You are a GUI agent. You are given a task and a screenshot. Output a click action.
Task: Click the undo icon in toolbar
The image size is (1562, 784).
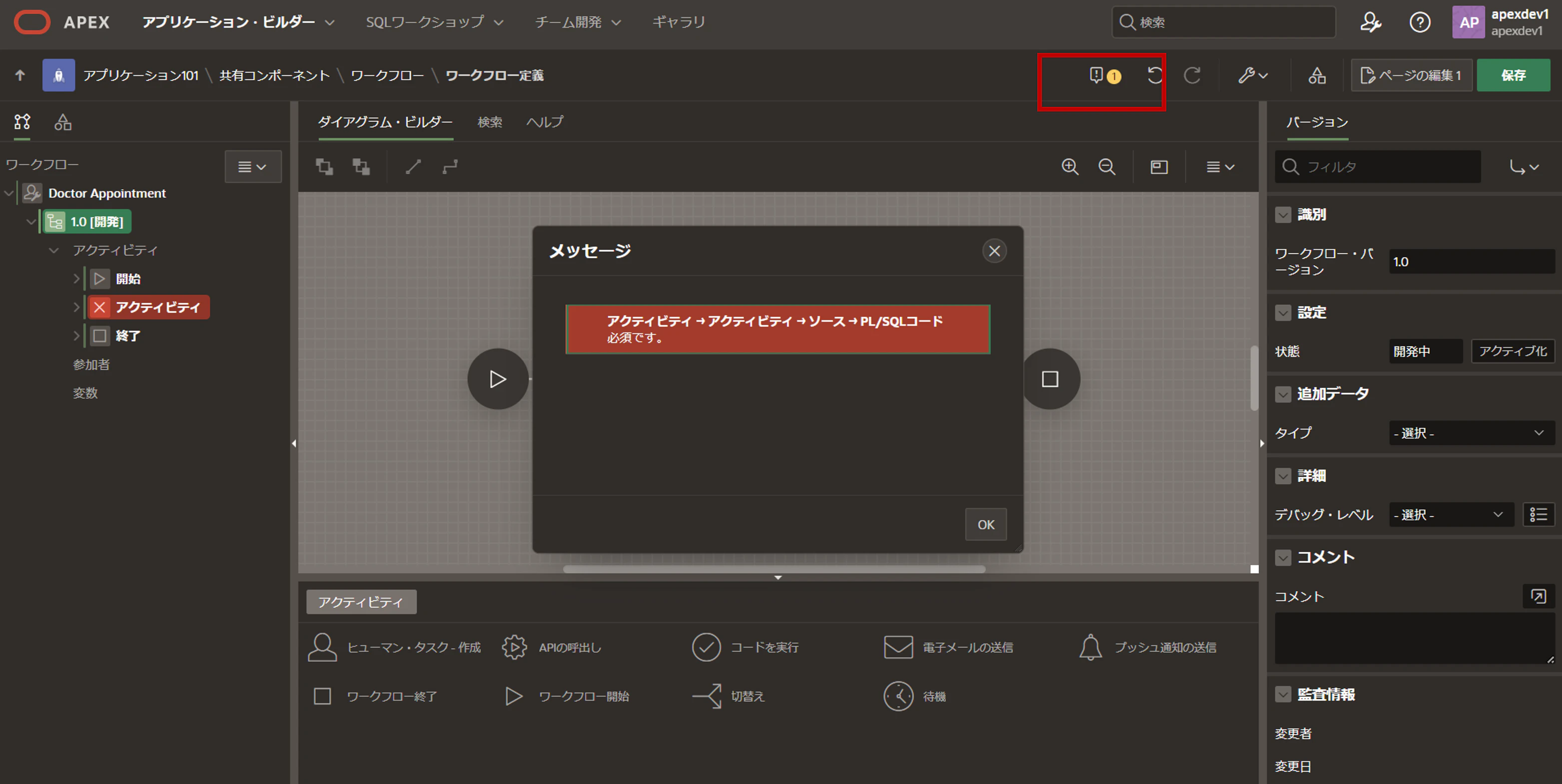coord(1155,76)
